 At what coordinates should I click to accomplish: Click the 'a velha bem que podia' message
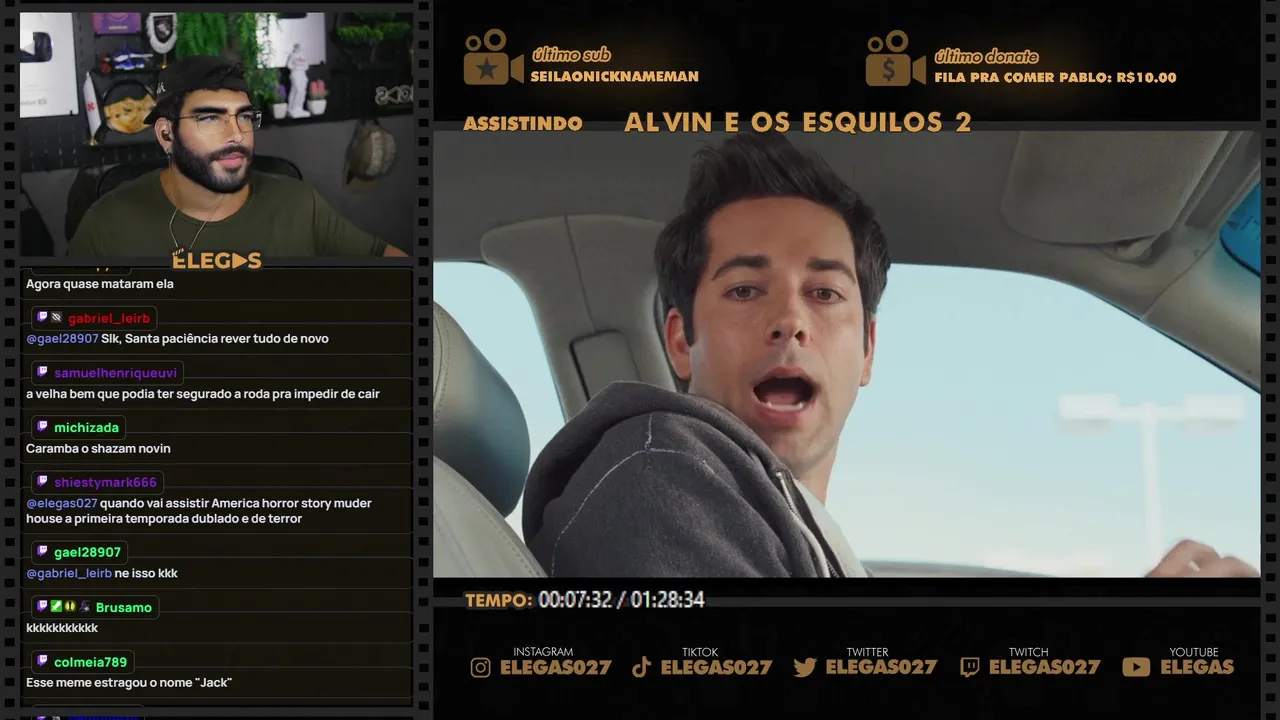(x=203, y=394)
